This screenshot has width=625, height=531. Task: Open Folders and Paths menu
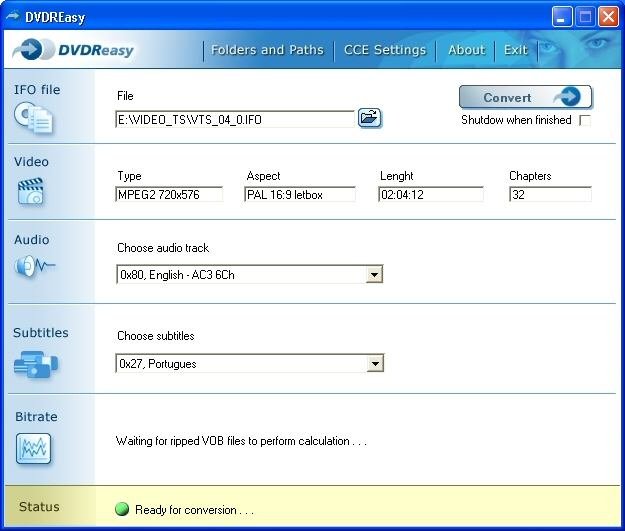tap(267, 50)
